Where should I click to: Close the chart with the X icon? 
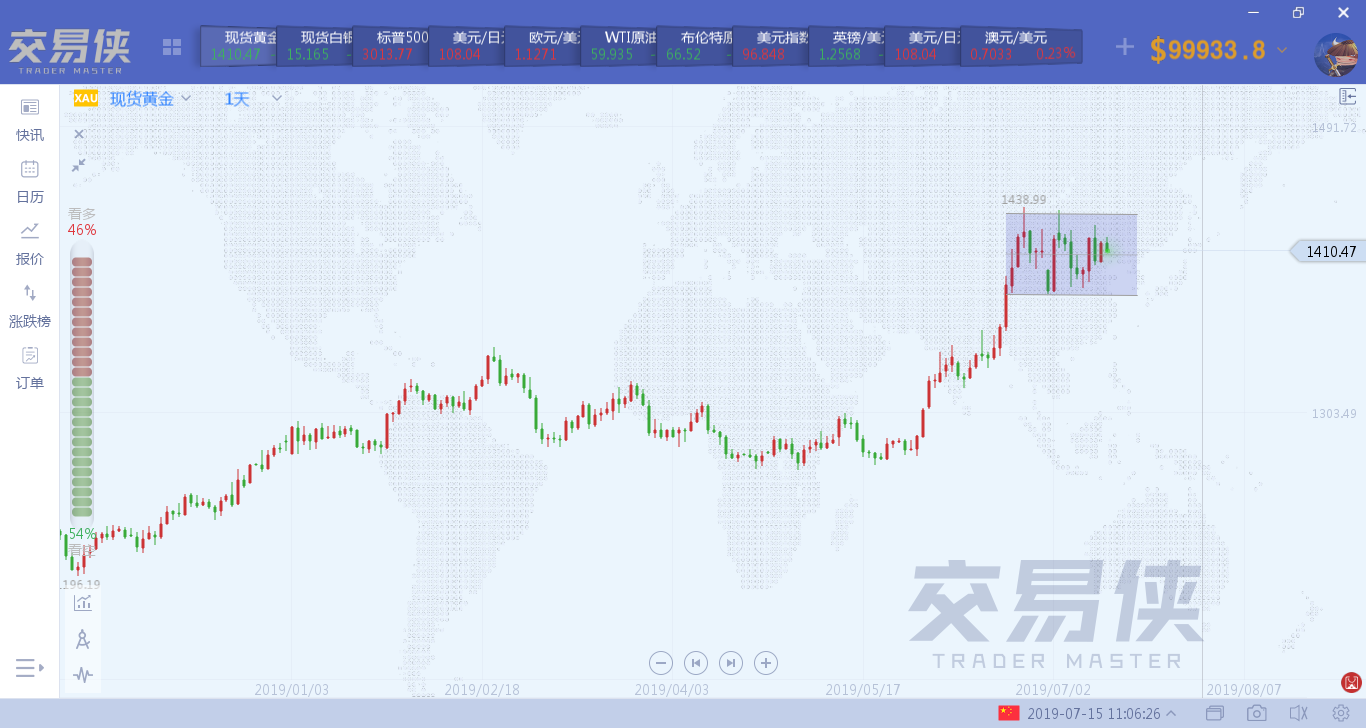pos(79,134)
